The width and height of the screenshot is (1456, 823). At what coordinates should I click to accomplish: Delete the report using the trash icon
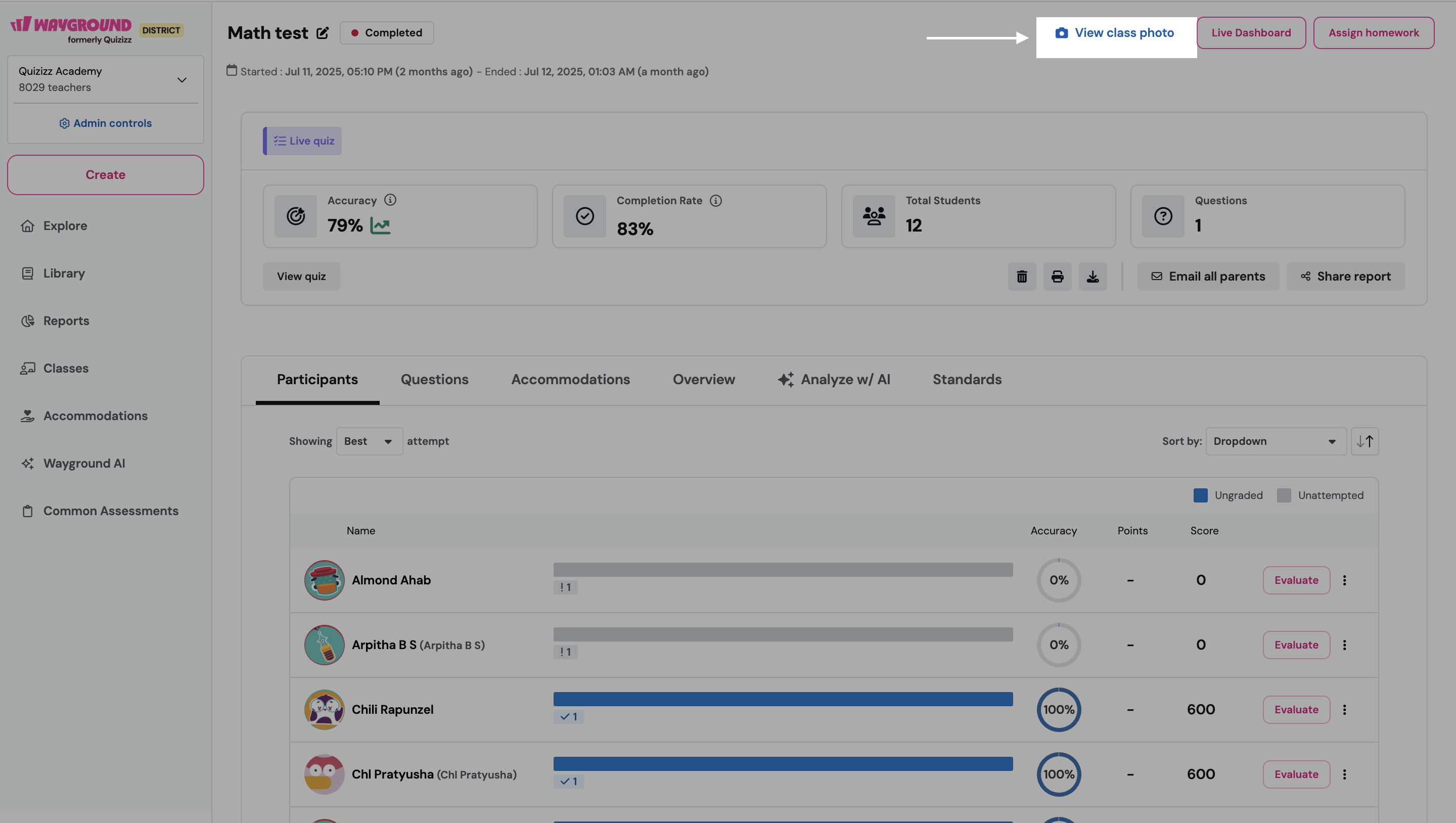click(x=1022, y=277)
